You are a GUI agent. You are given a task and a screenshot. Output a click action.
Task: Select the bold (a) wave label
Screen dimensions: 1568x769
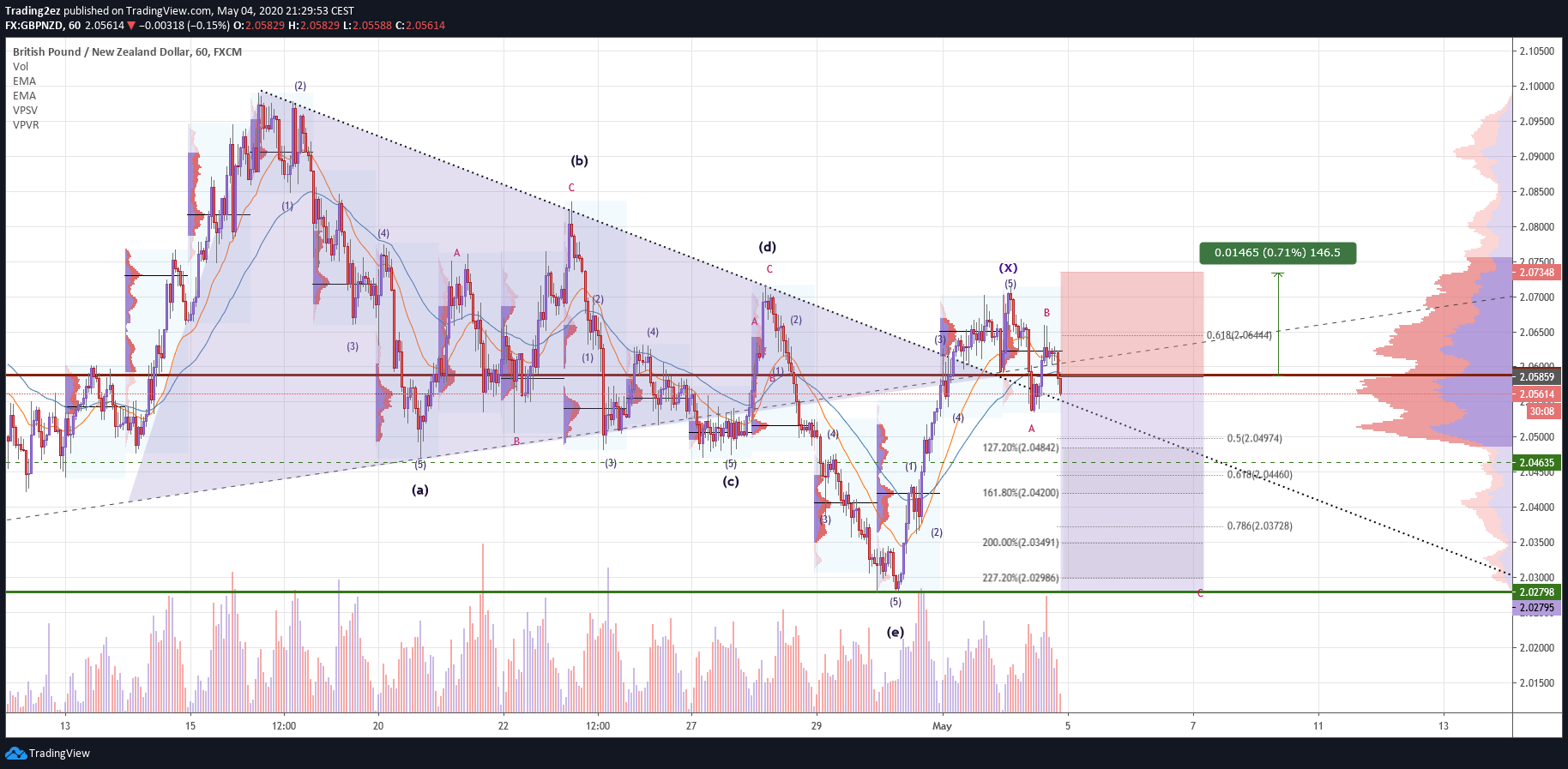[419, 490]
